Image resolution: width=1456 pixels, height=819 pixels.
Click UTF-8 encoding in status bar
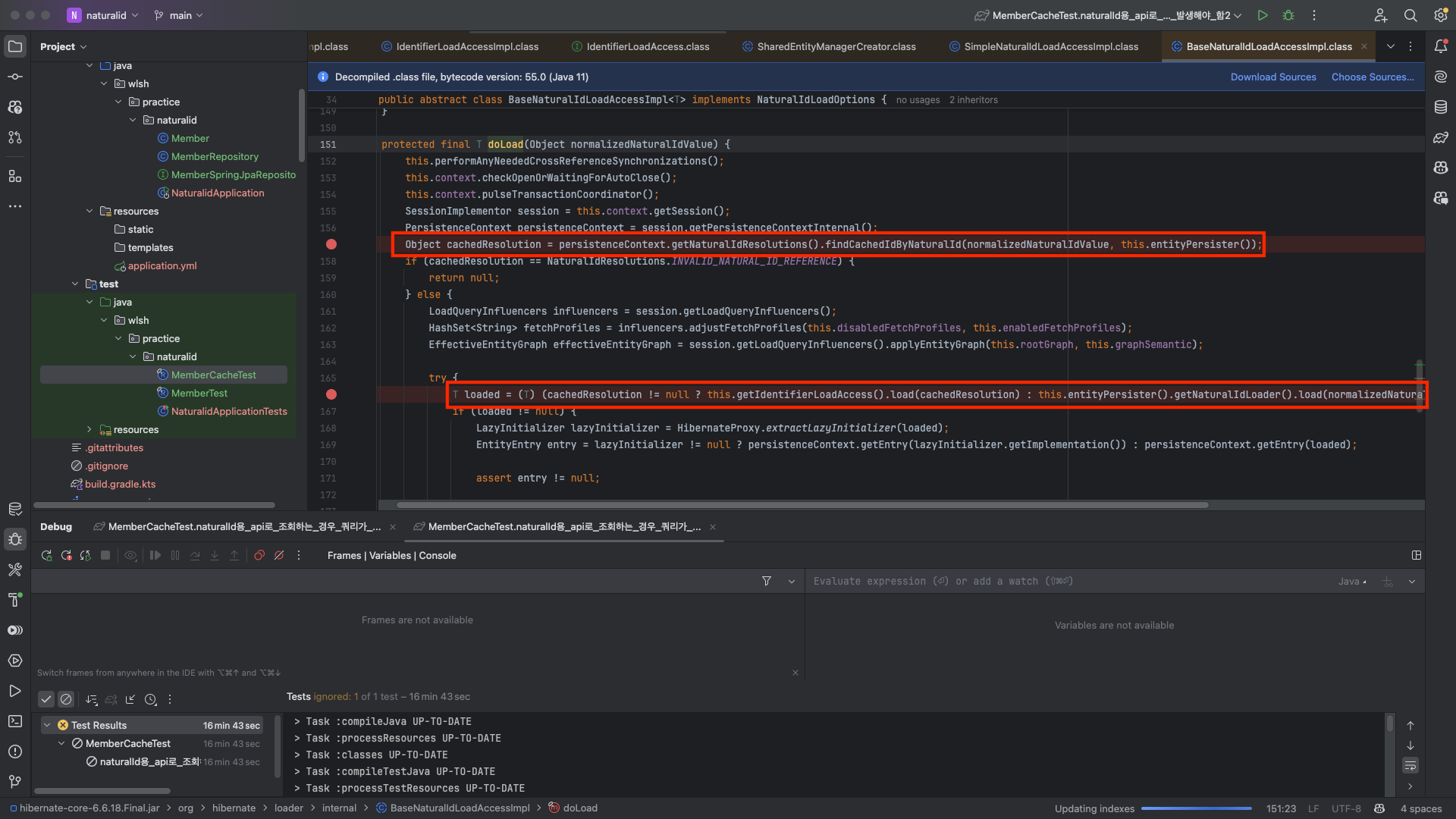pyautogui.click(x=1346, y=808)
